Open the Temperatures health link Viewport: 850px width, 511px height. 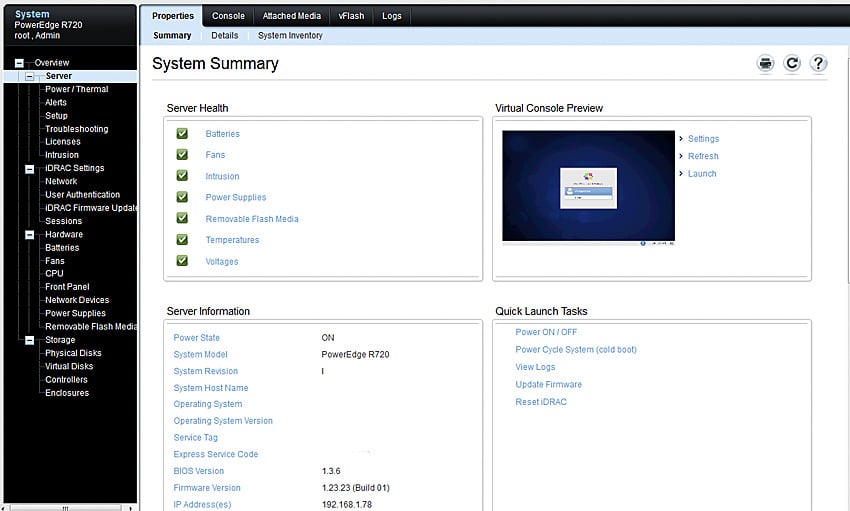[232, 240]
